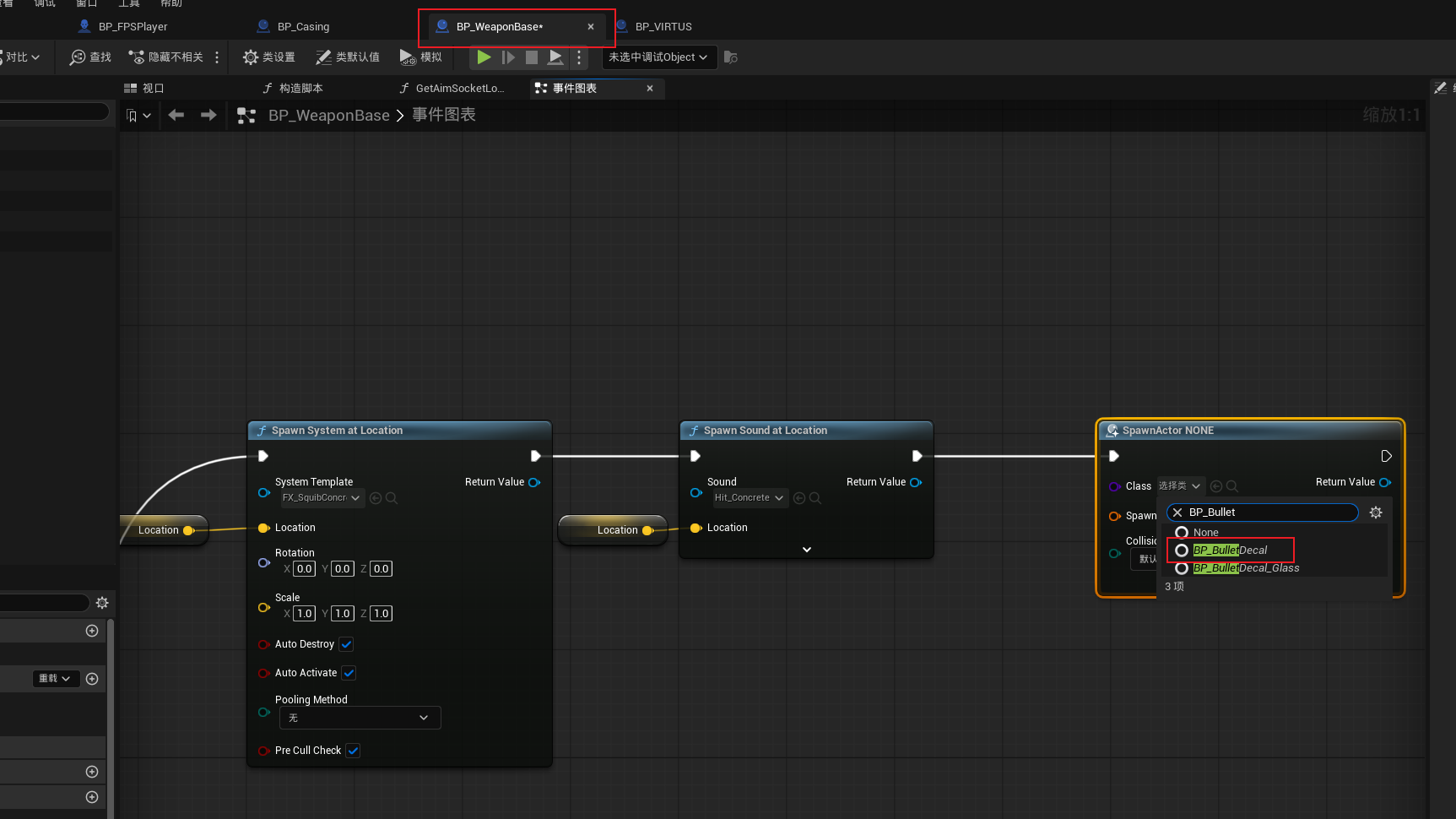Close the BP_WeaponBase tab
Image resolution: width=1456 pixels, height=819 pixels.
click(591, 26)
